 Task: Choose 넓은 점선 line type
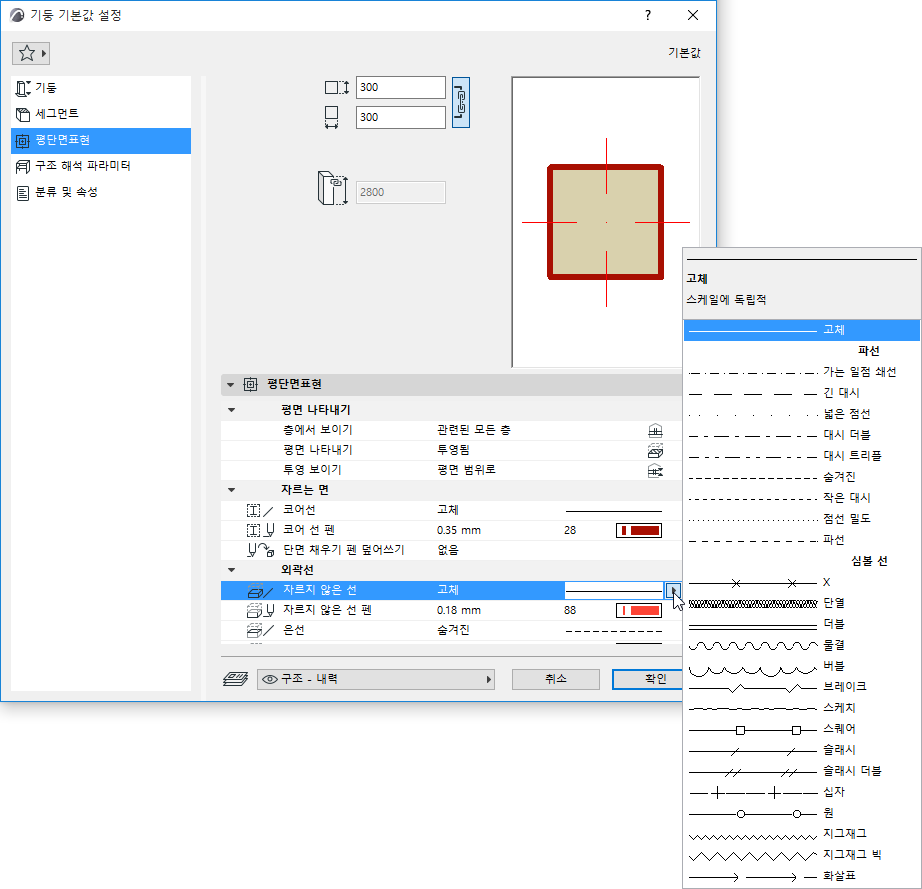[802, 415]
